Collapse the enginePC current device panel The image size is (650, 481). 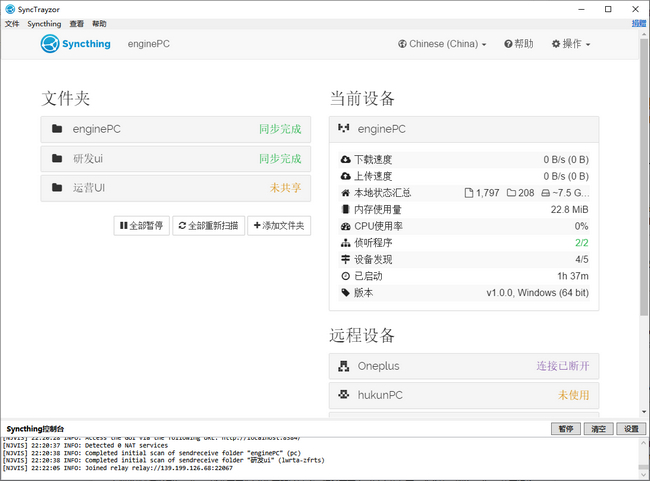(x=464, y=129)
